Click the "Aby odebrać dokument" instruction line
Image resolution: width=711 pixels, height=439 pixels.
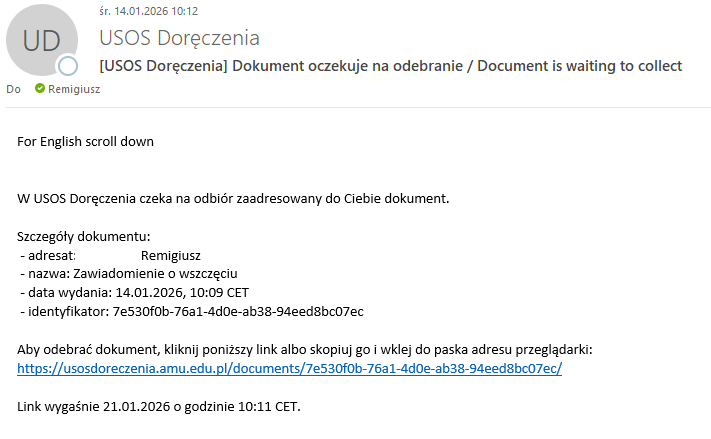click(x=305, y=349)
